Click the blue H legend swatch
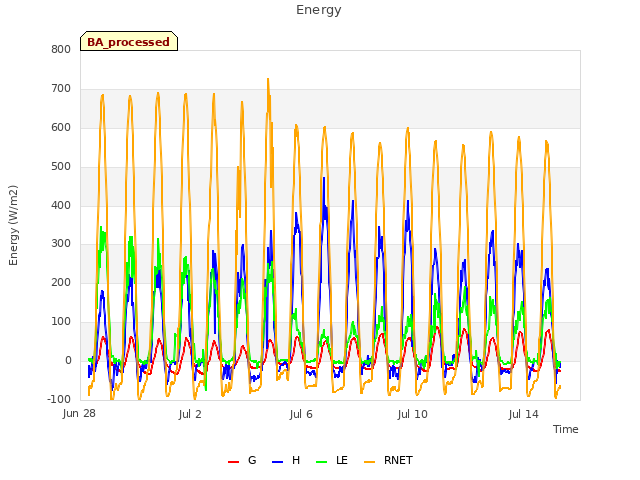 tap(277, 462)
